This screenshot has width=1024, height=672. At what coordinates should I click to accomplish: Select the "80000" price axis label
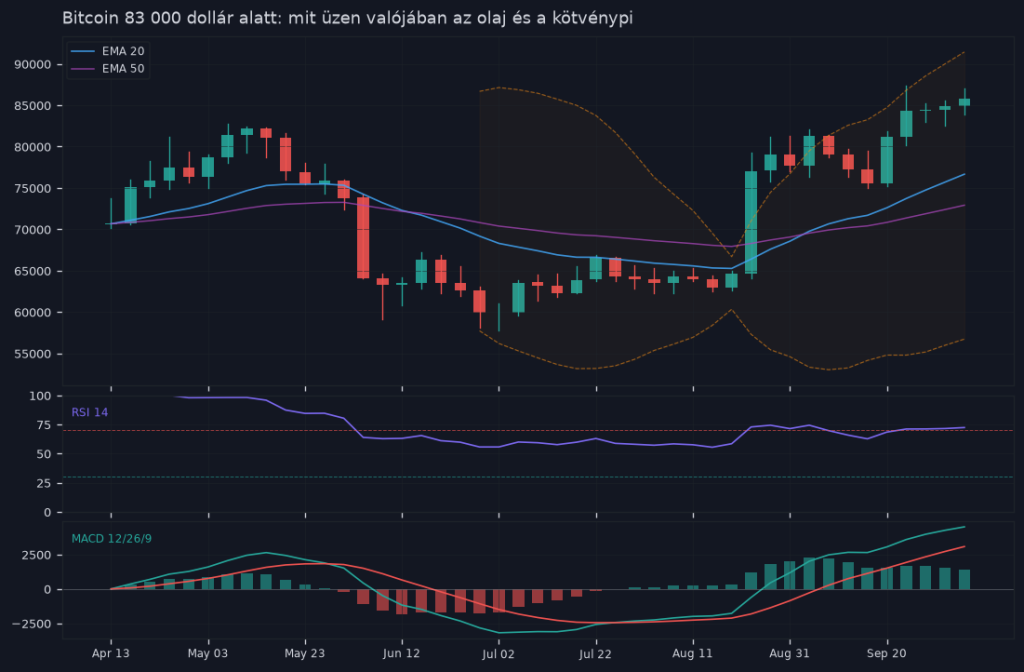tap(33, 147)
